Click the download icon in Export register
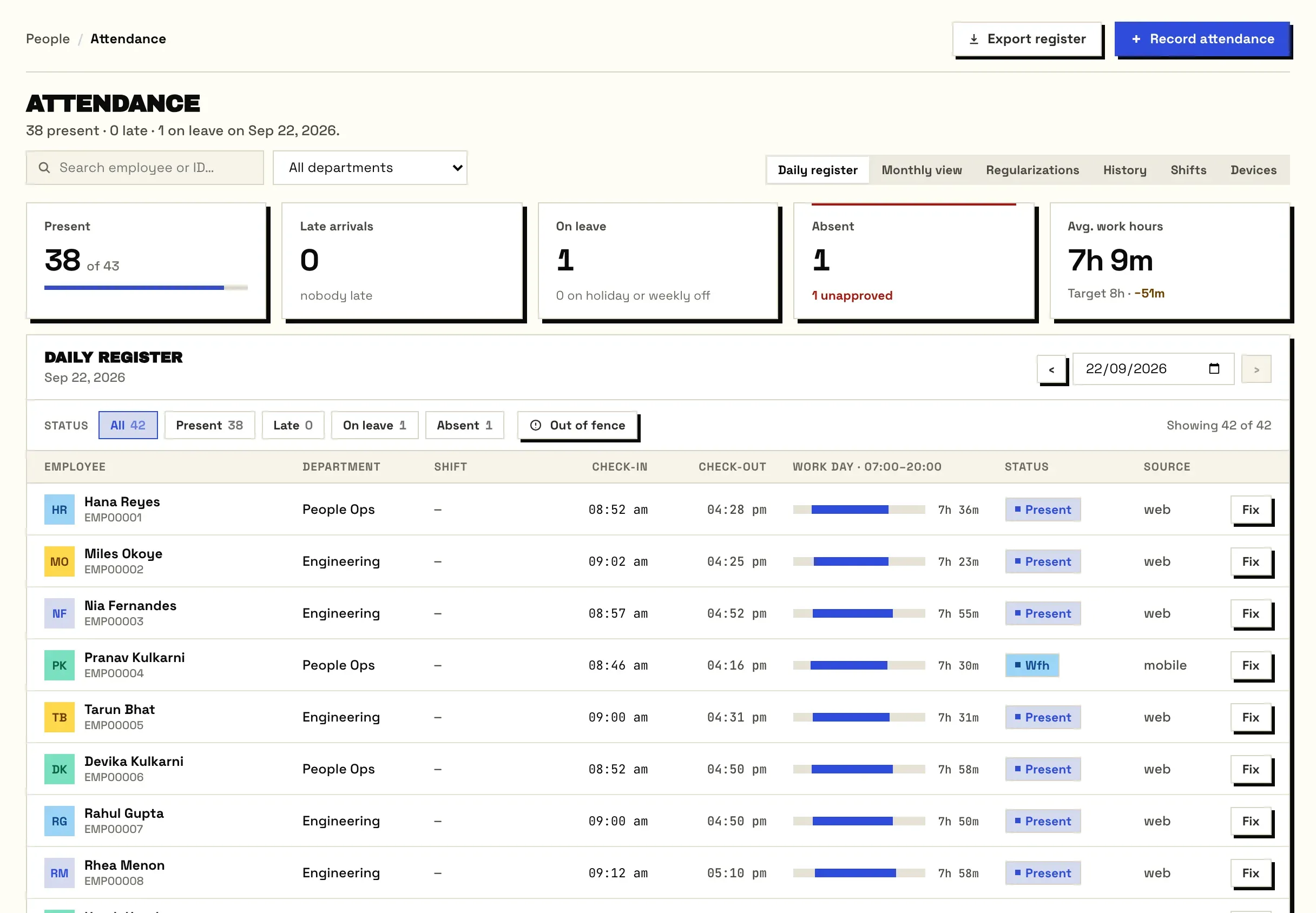The image size is (1316, 913). coord(974,39)
